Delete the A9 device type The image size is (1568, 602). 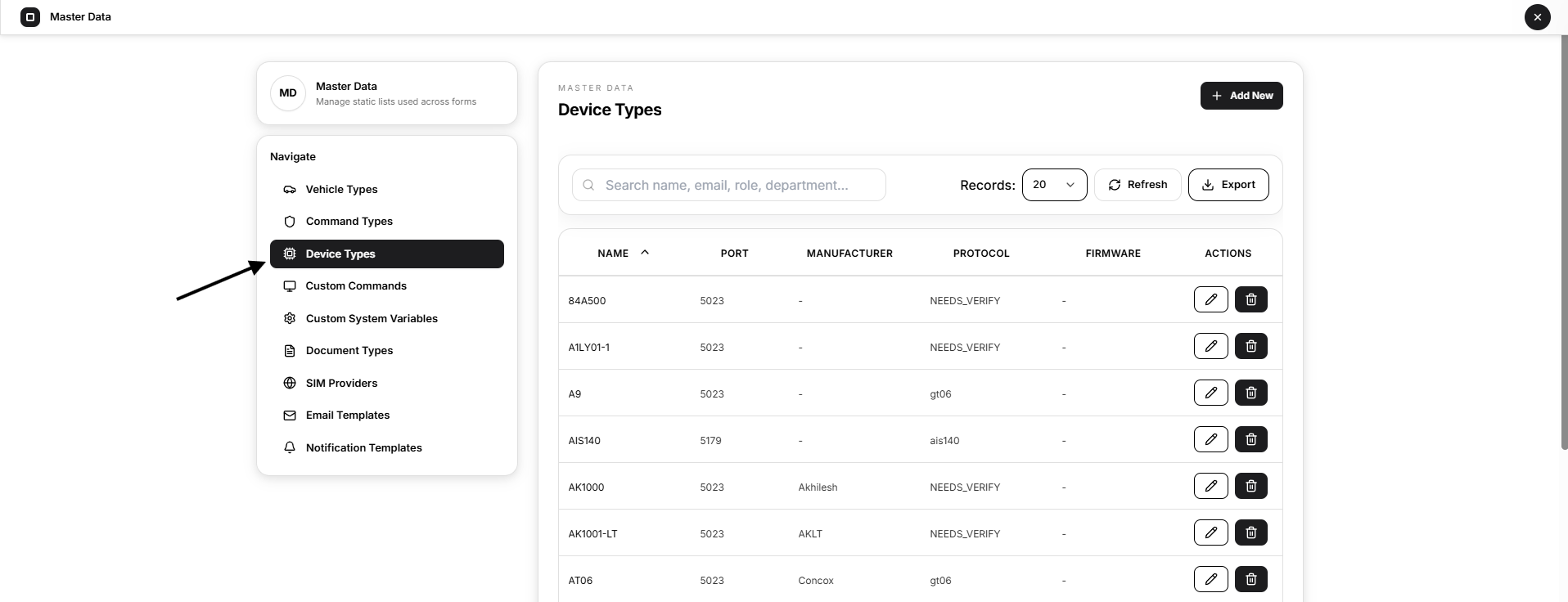coord(1250,393)
